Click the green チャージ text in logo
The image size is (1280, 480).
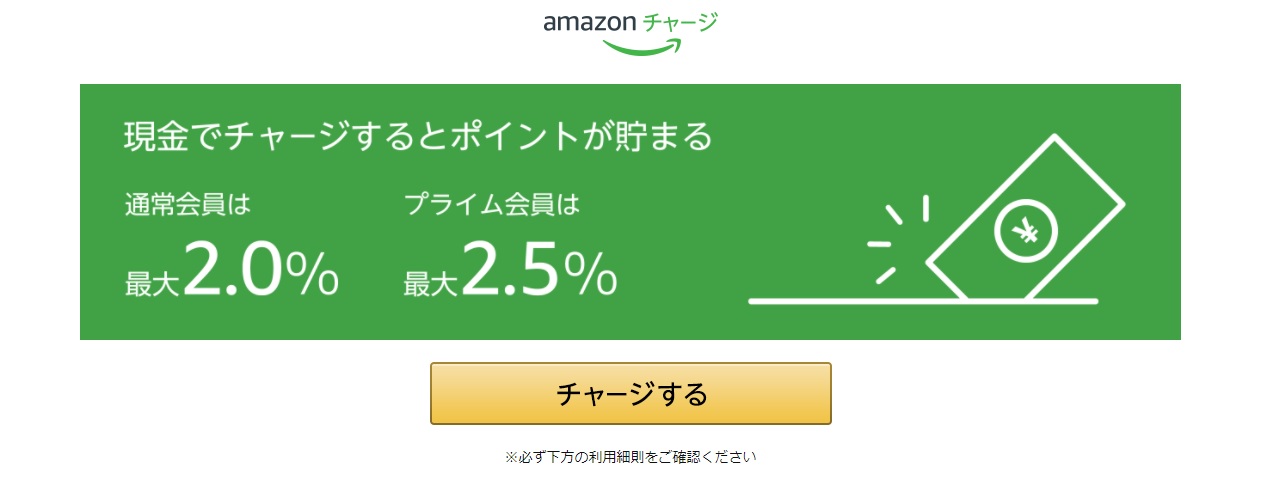pyautogui.click(x=679, y=22)
